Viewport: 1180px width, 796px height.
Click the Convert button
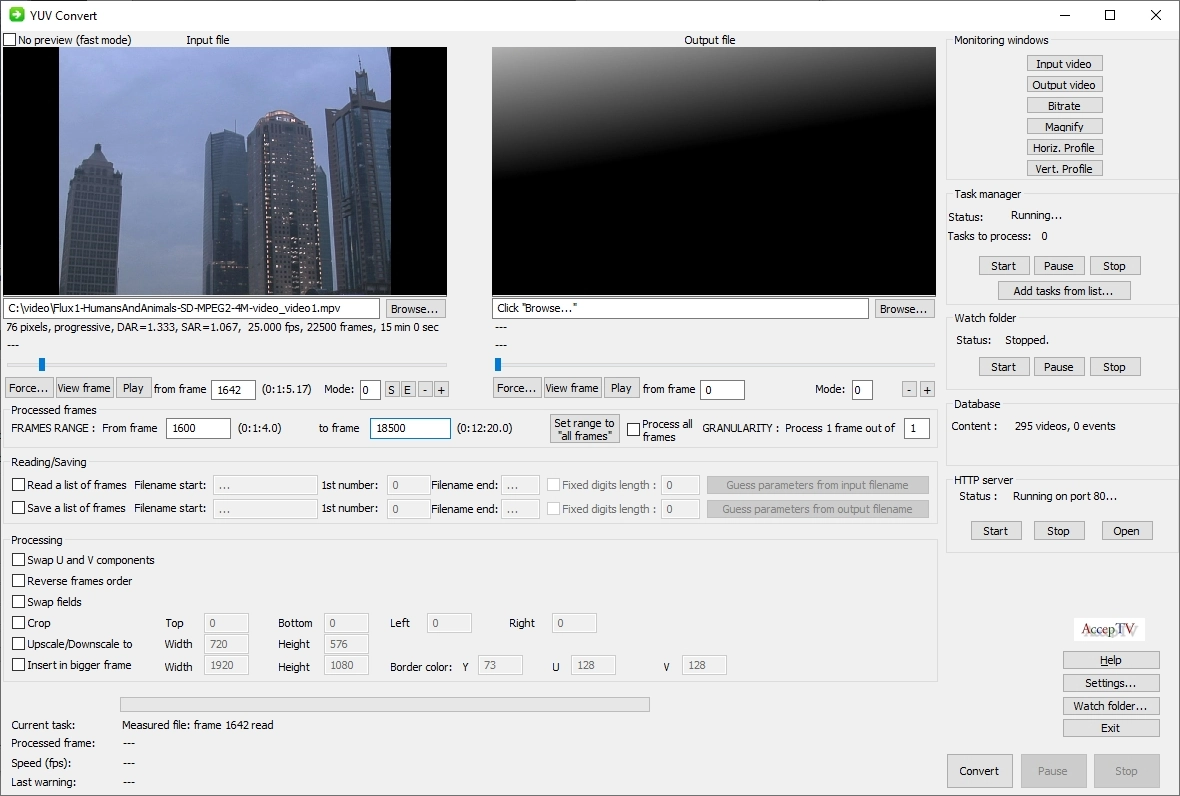click(x=979, y=771)
